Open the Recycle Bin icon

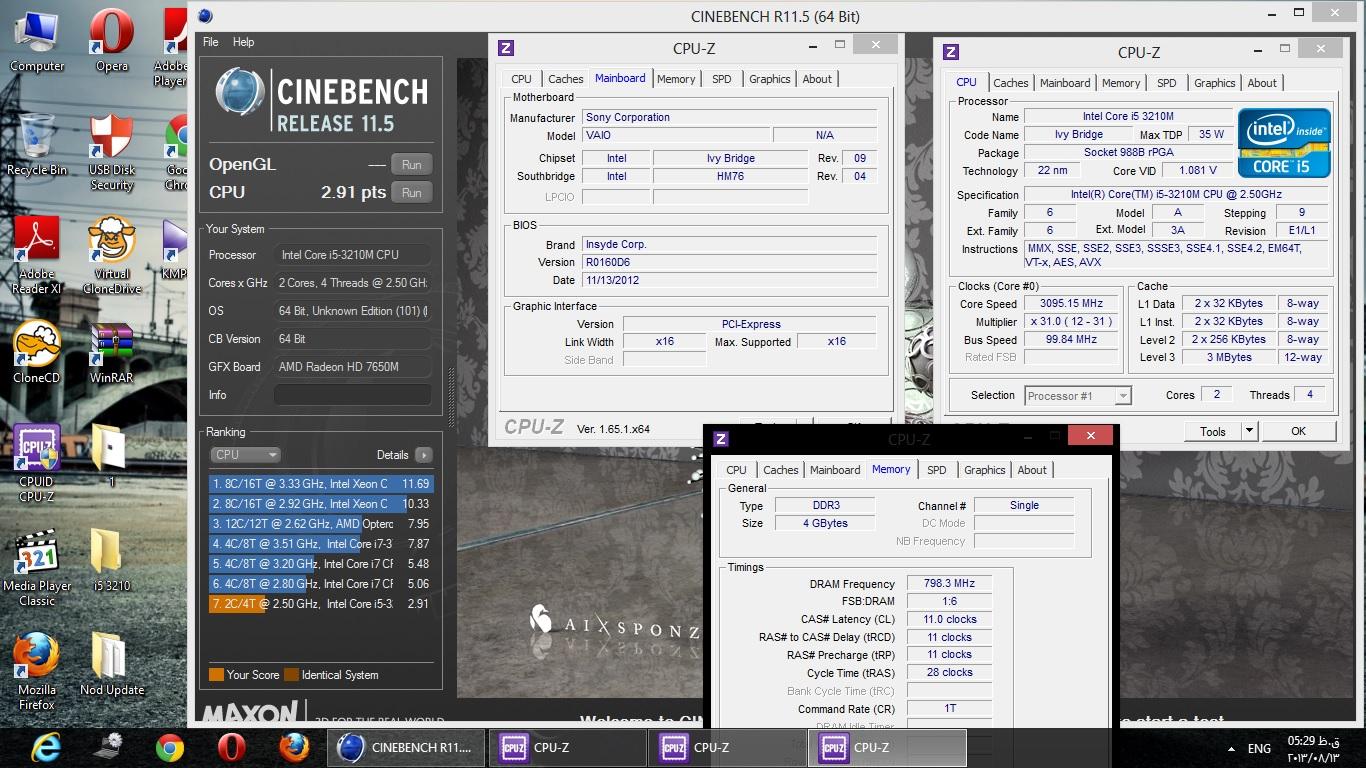pyautogui.click(x=37, y=145)
